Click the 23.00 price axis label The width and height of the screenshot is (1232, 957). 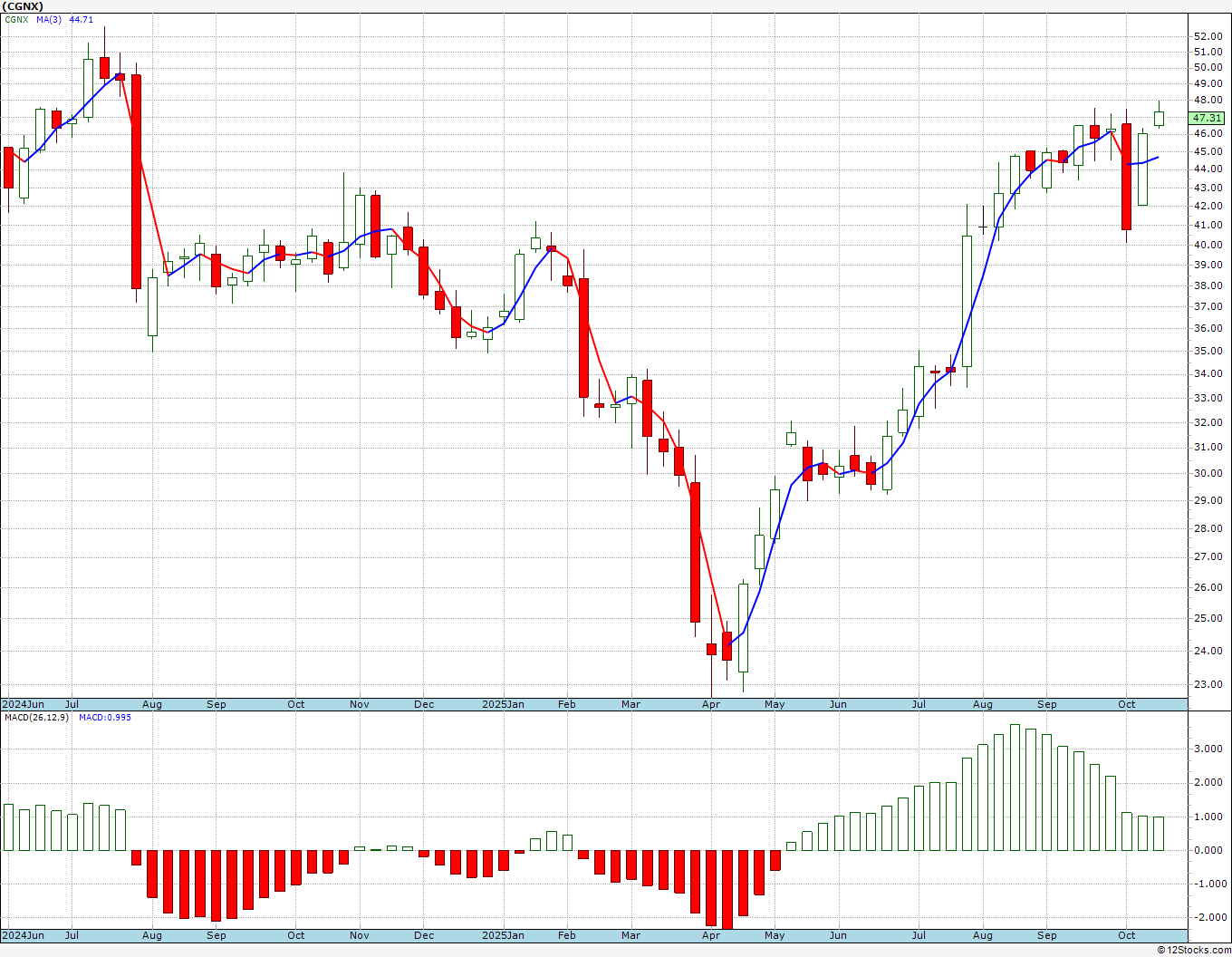[x=1208, y=684]
